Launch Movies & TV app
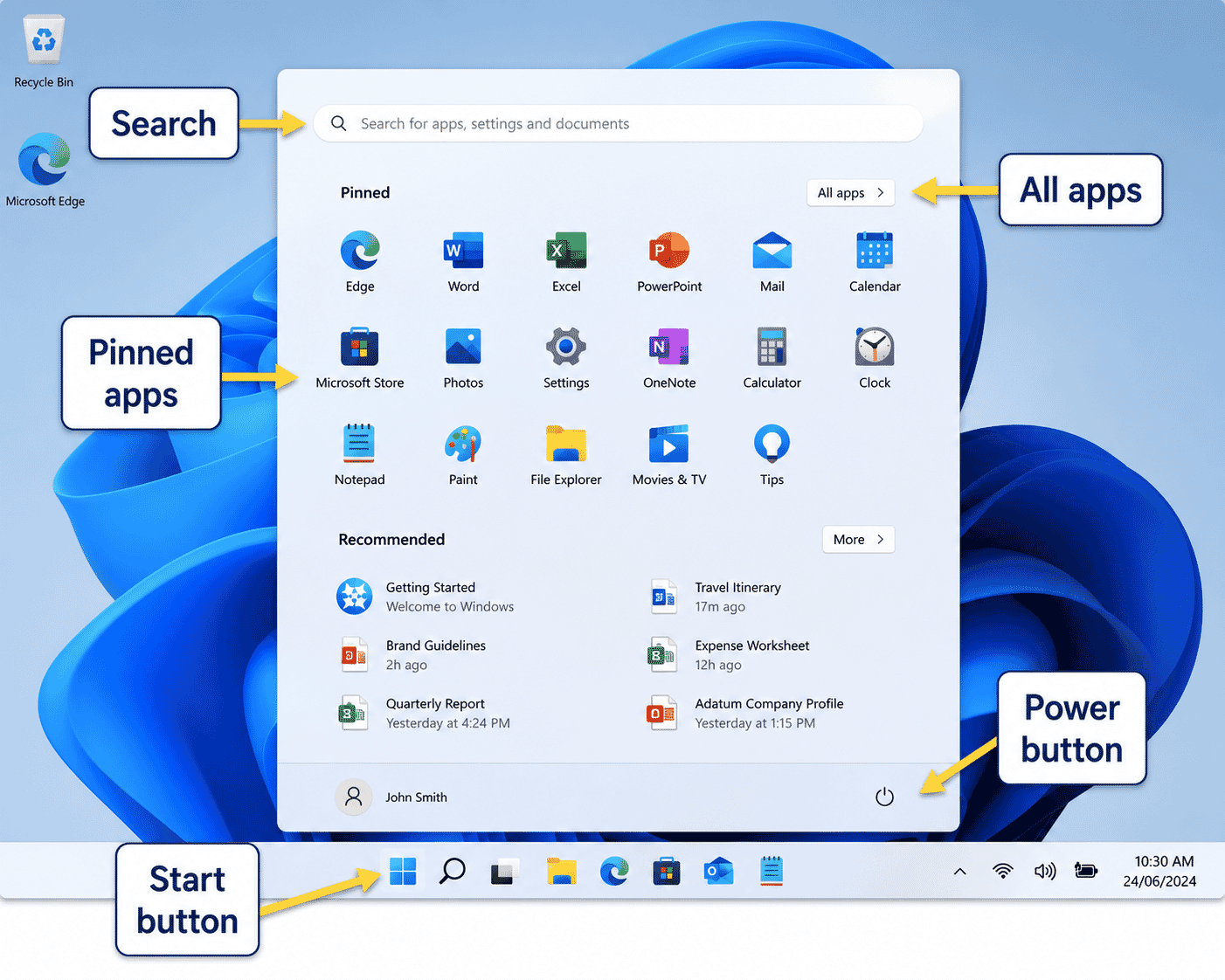The image size is (1225, 980). [x=669, y=454]
